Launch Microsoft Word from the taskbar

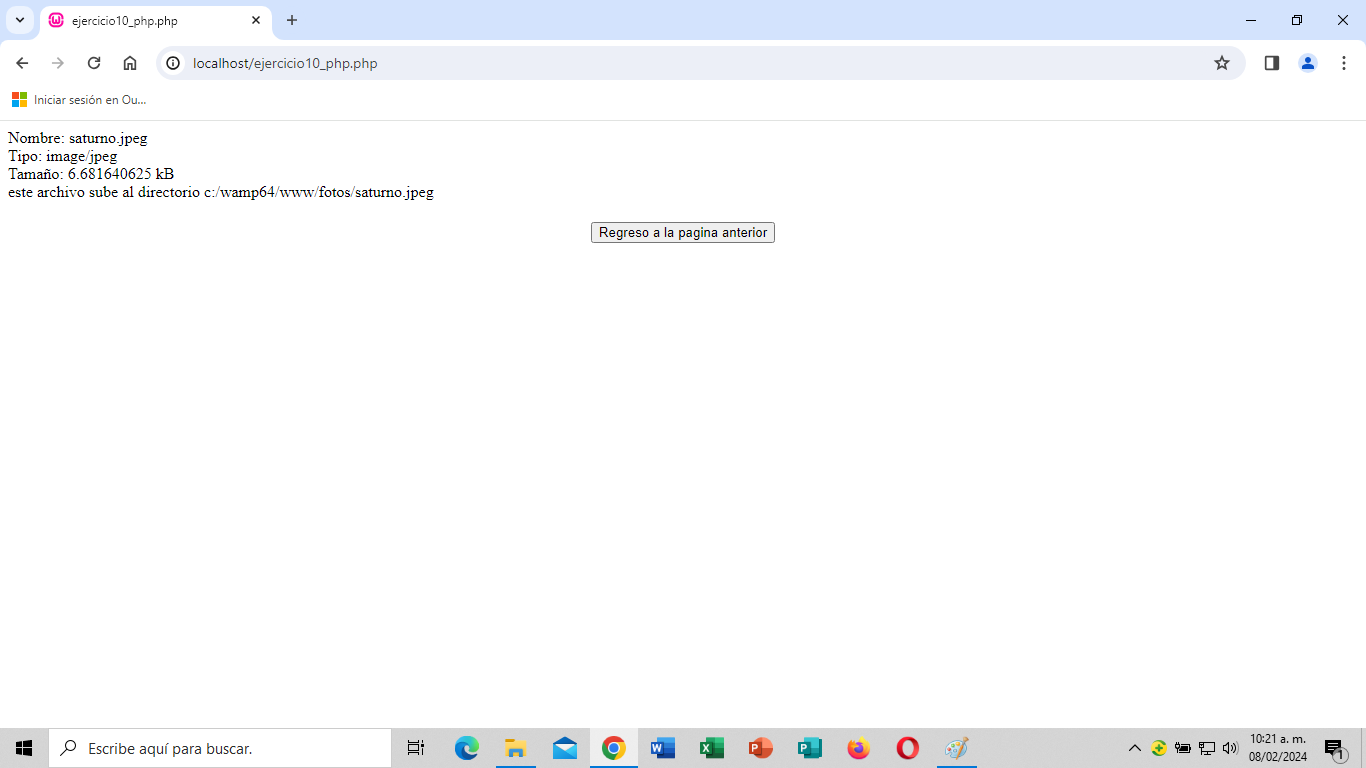point(662,748)
